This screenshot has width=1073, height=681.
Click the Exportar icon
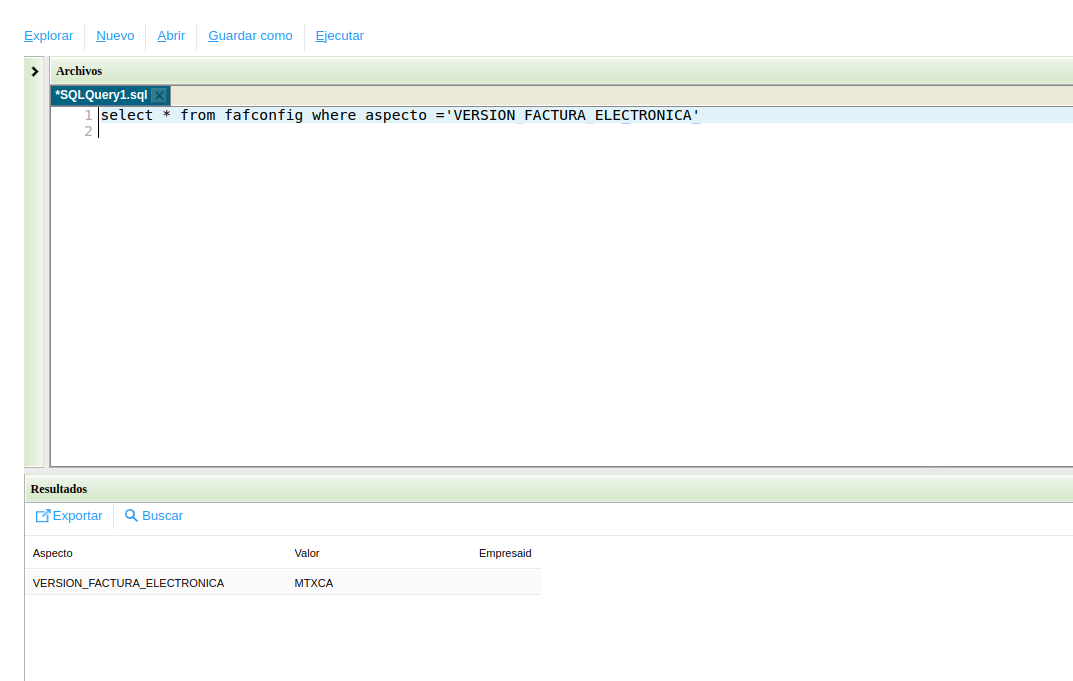pos(42,515)
